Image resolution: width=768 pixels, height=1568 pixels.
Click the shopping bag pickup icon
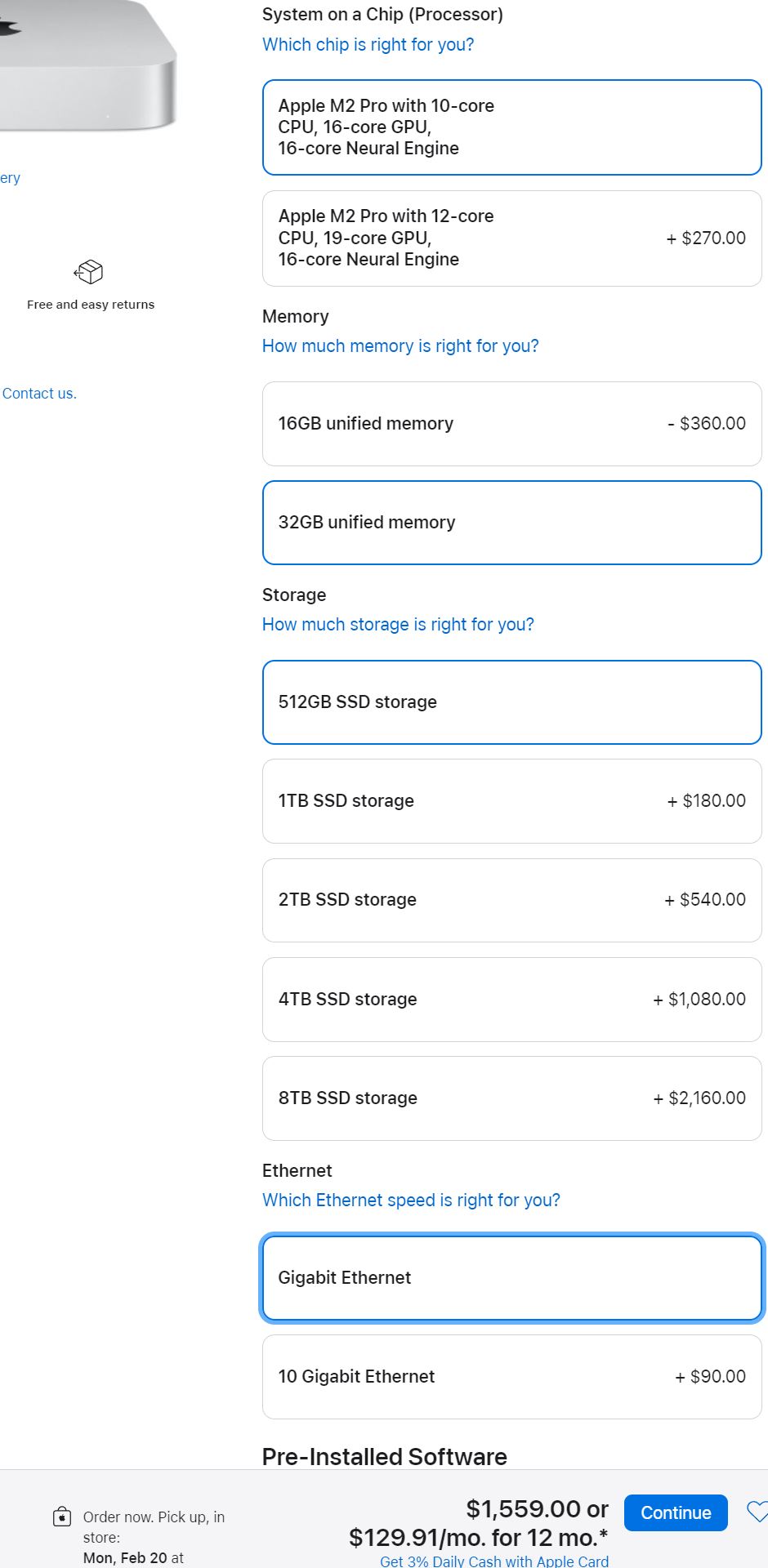(x=62, y=1517)
